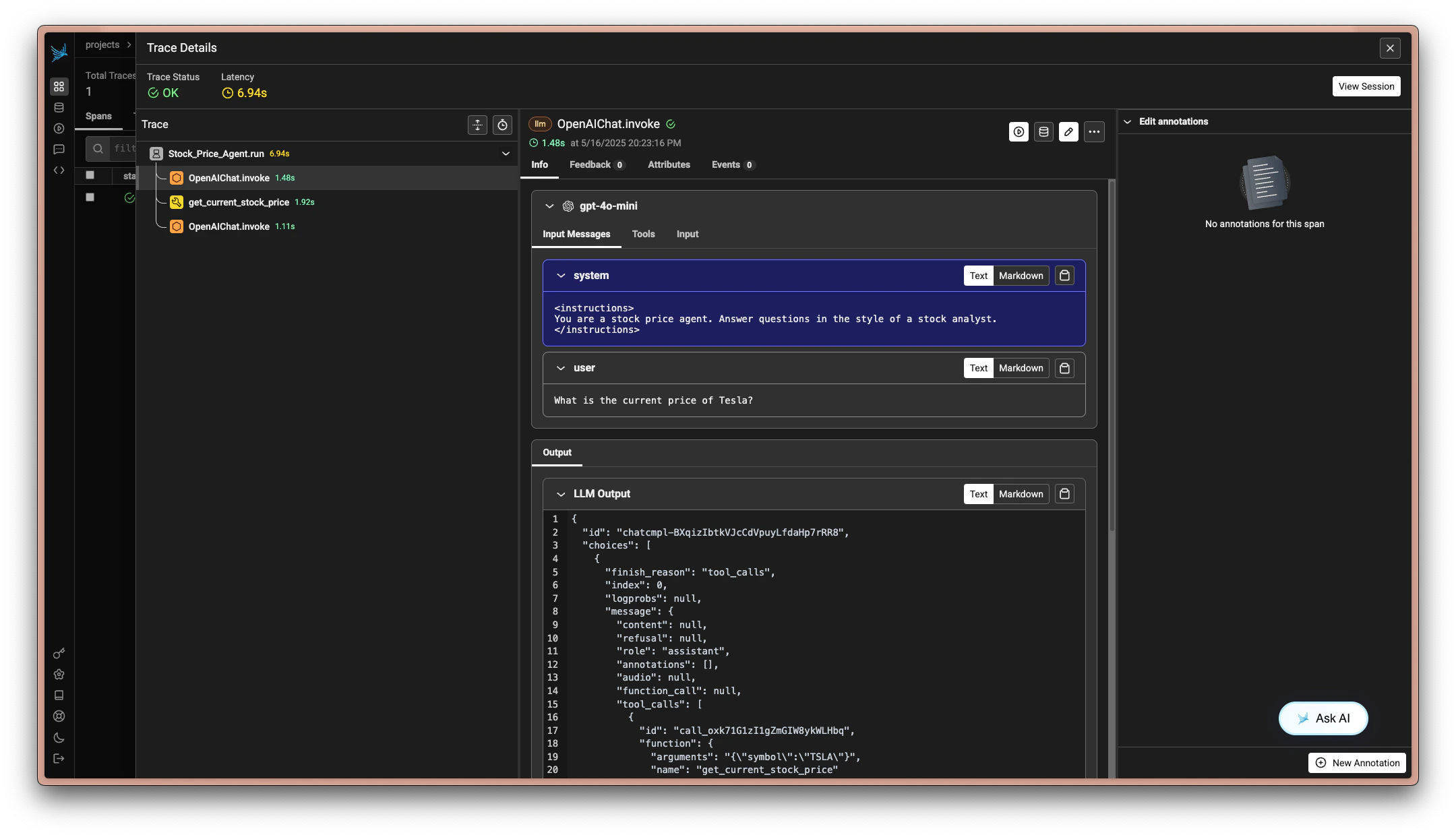Click the expand-all spans icon in Trace panel

[477, 125]
